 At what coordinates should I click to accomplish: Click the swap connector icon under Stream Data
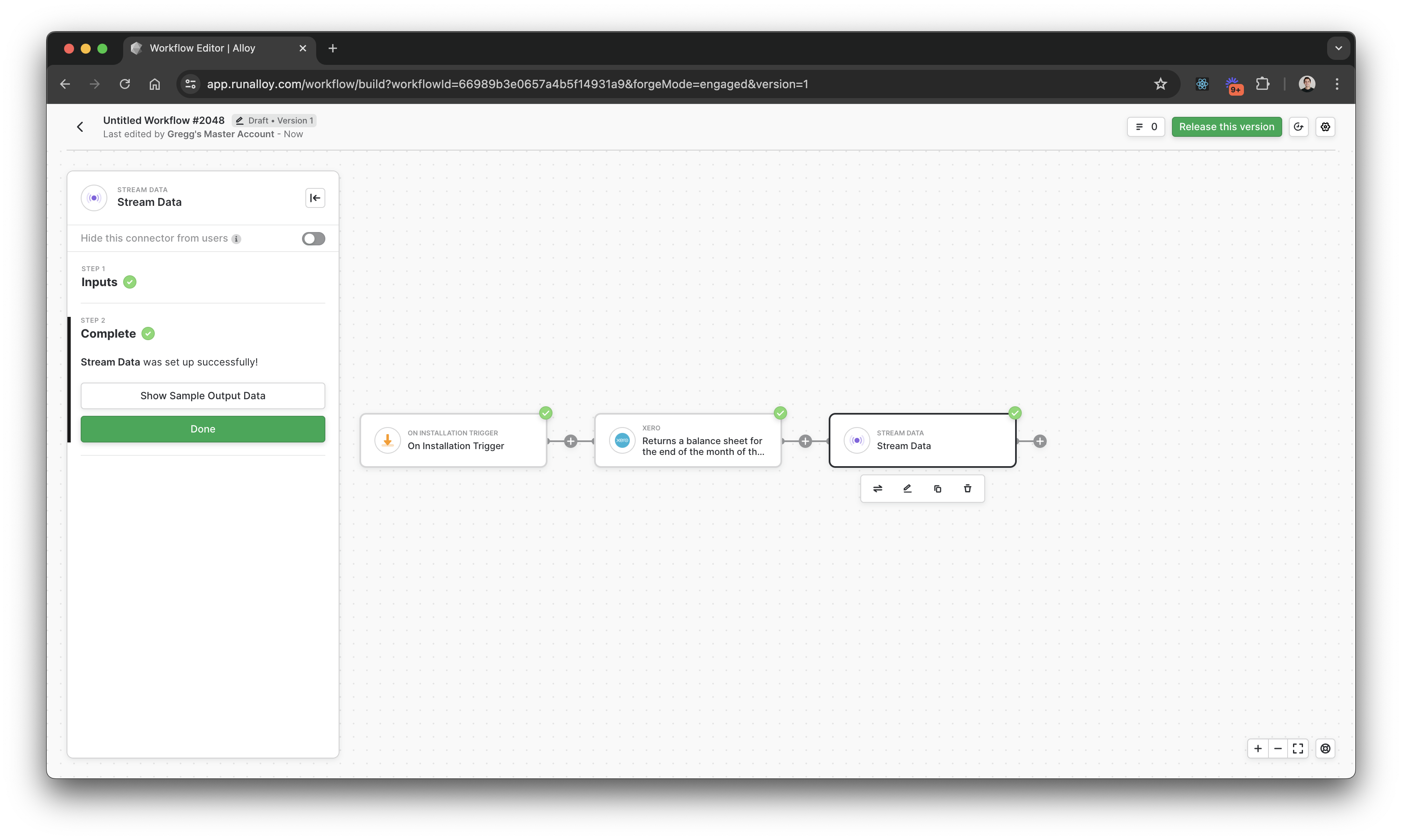(877, 489)
